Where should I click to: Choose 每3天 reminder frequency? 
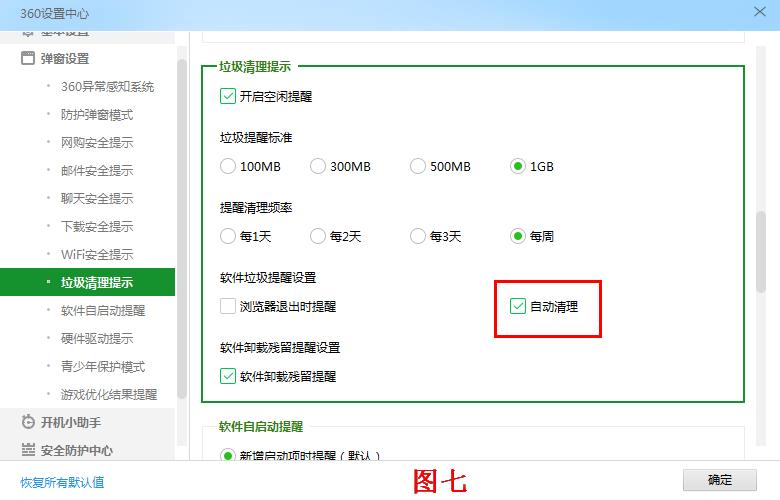[x=417, y=236]
